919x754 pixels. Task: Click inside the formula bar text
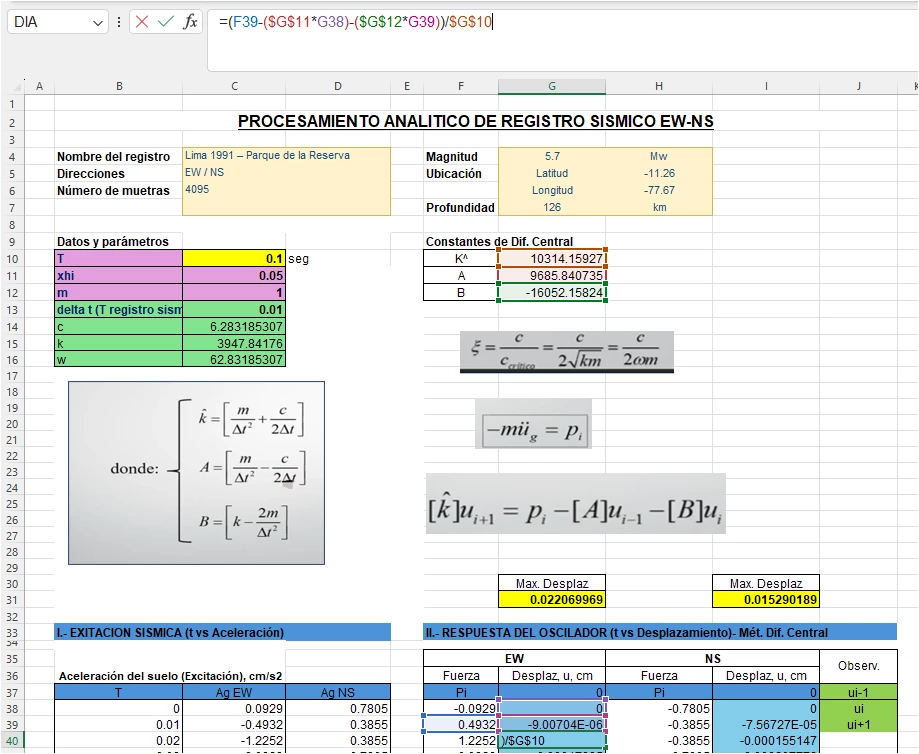click(x=356, y=22)
